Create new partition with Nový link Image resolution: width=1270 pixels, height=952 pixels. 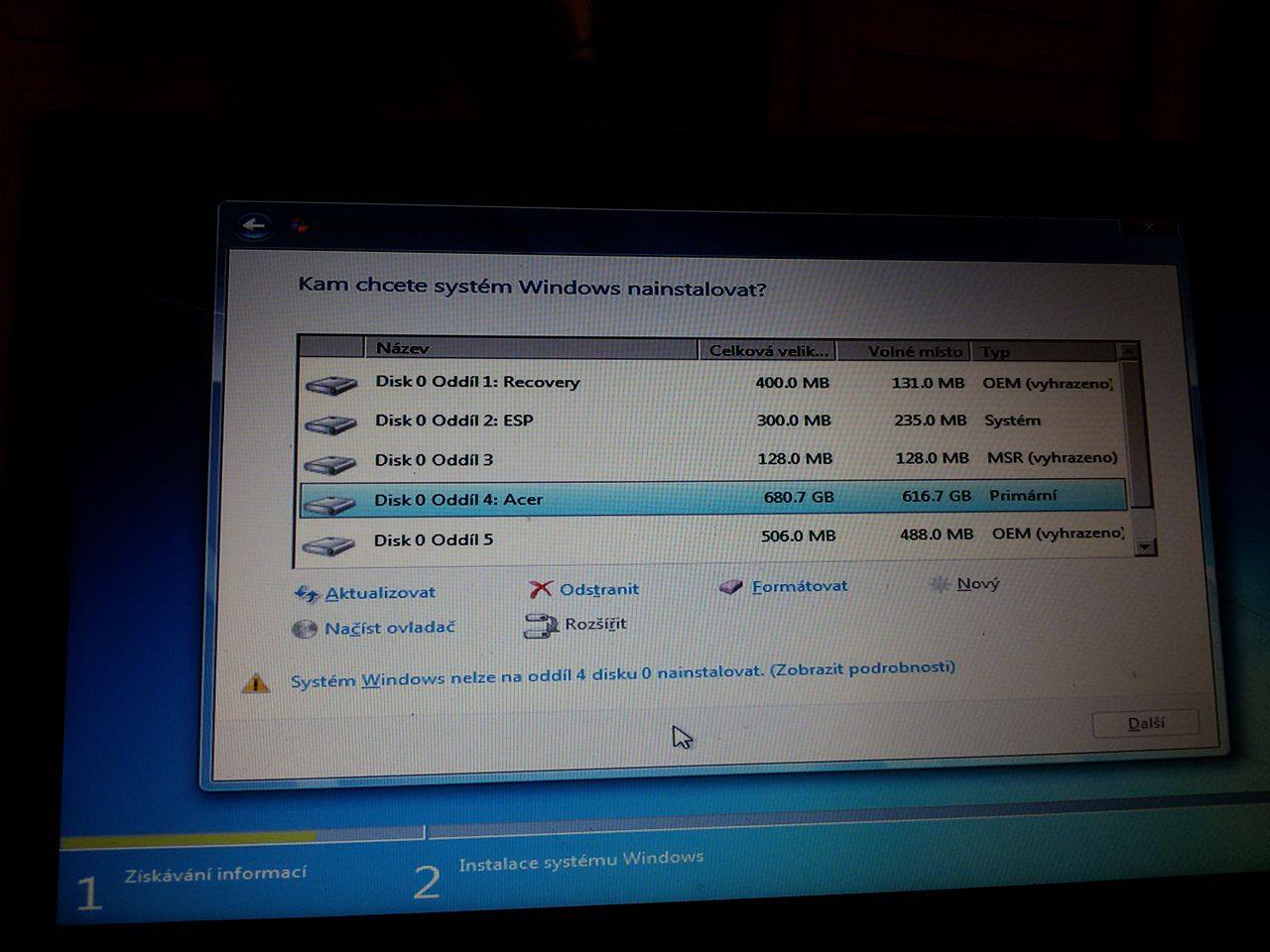[978, 583]
